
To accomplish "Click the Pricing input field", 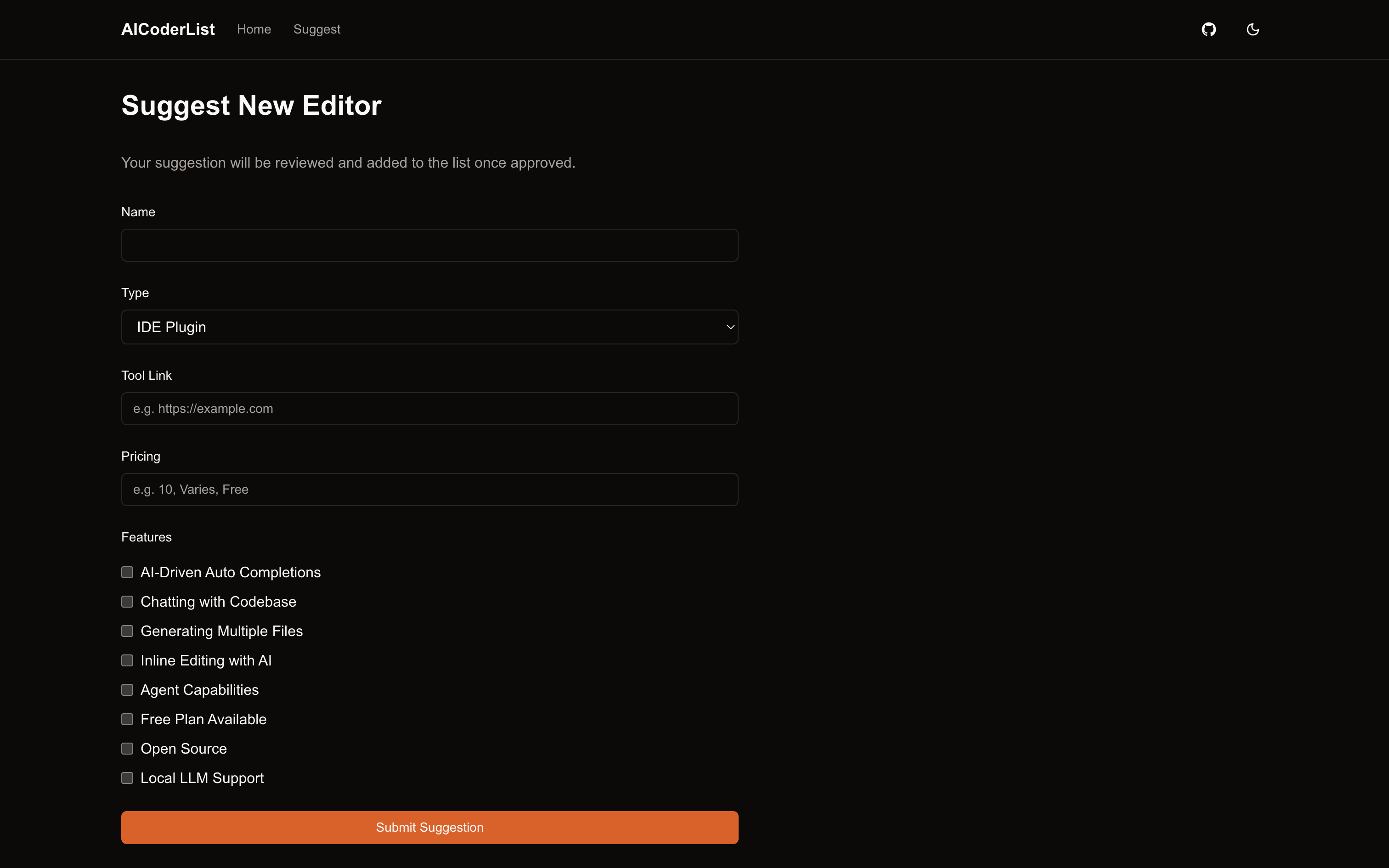I will pyautogui.click(x=429, y=490).
